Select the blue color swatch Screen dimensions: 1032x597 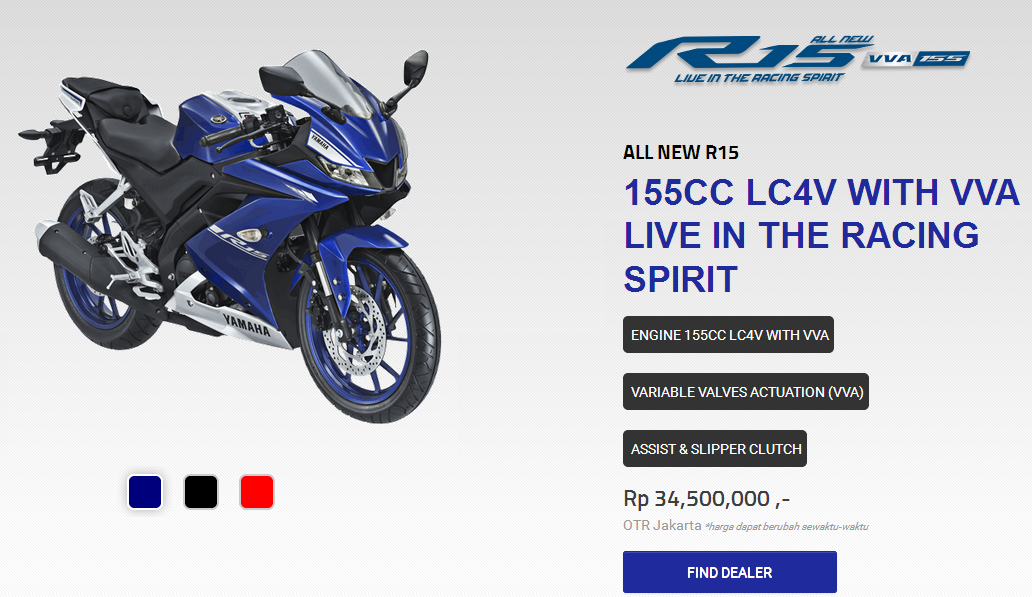pos(145,492)
